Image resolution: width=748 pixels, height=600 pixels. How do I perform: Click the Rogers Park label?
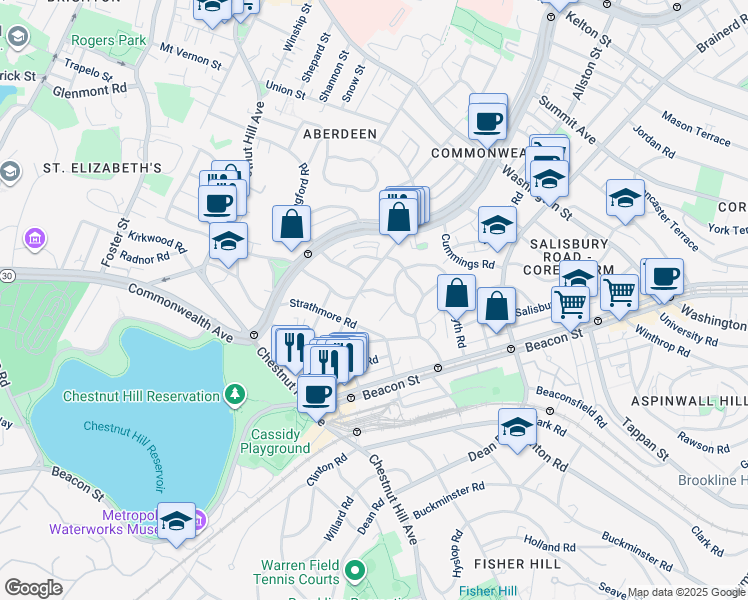[107, 41]
